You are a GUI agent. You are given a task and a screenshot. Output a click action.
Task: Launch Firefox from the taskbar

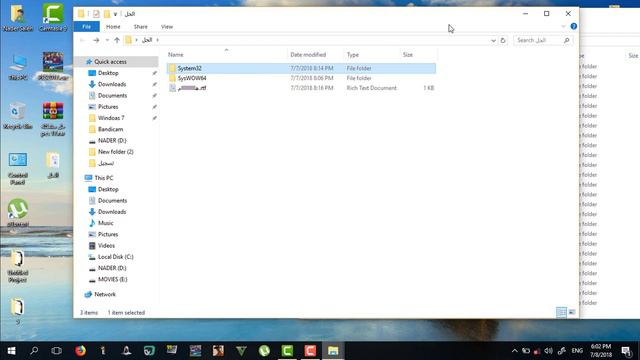(80, 351)
